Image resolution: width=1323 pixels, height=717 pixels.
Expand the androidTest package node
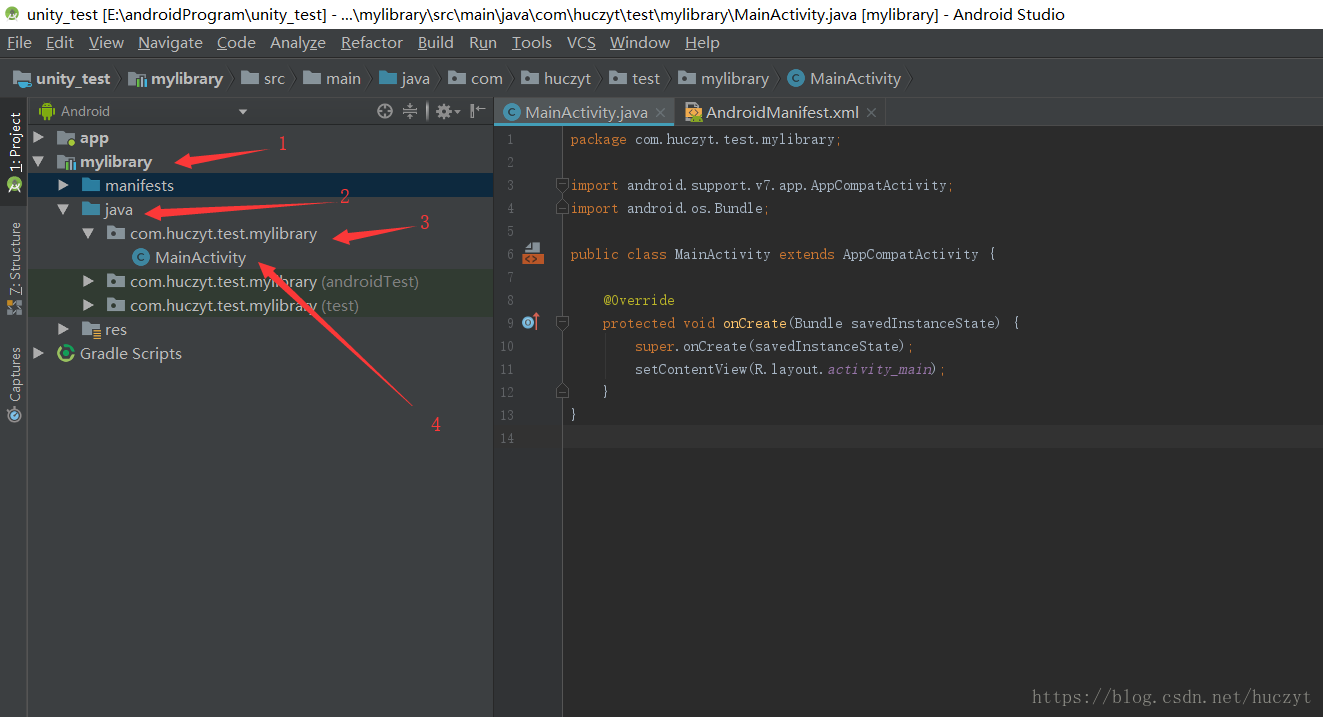[89, 282]
